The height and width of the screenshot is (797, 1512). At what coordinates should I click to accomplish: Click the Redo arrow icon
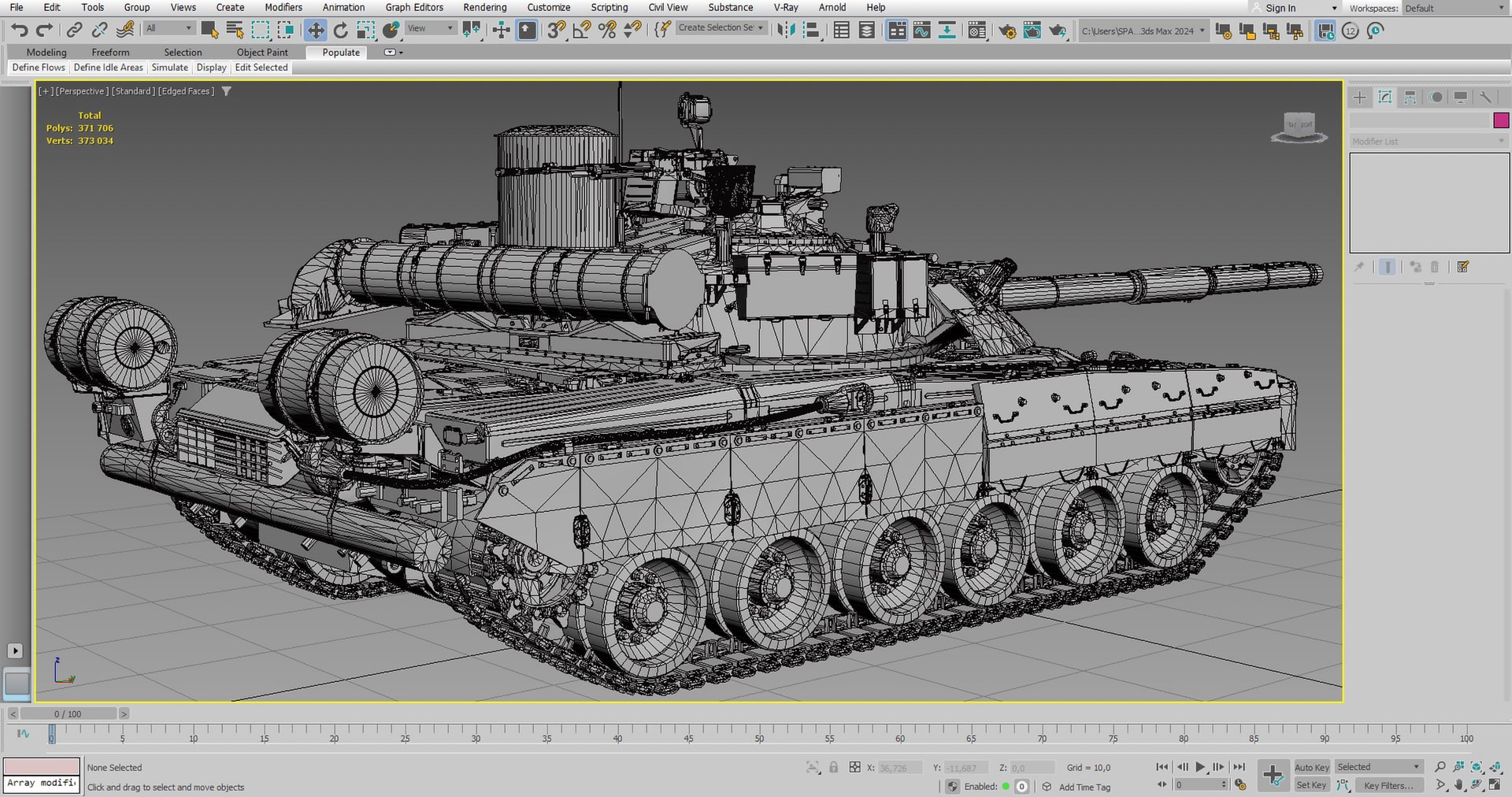point(45,30)
